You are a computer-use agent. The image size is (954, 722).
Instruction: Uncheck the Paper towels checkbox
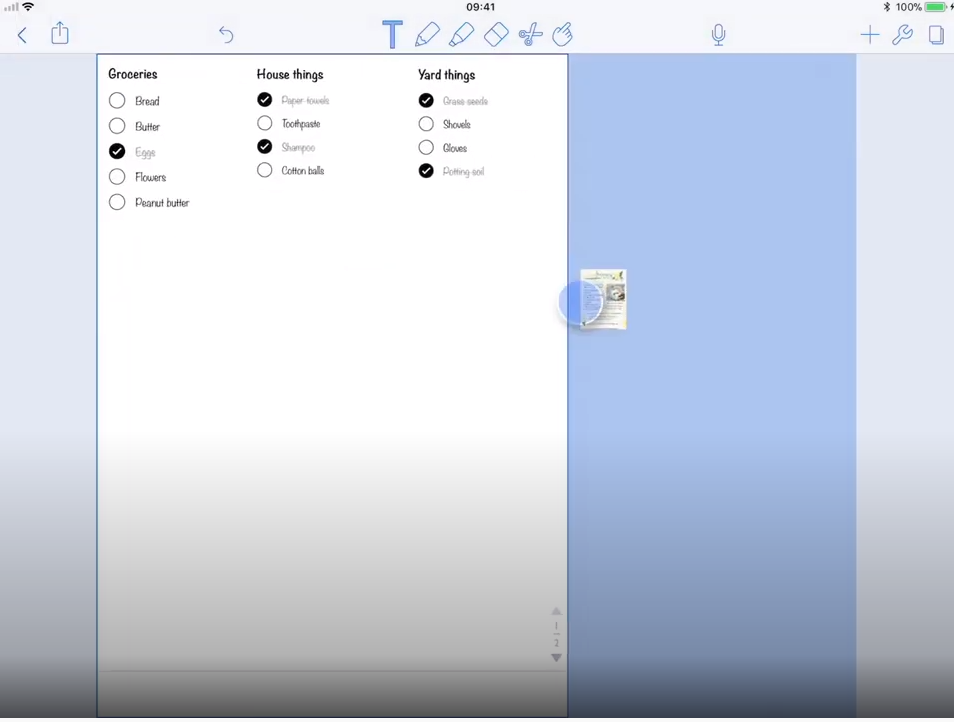(265, 99)
